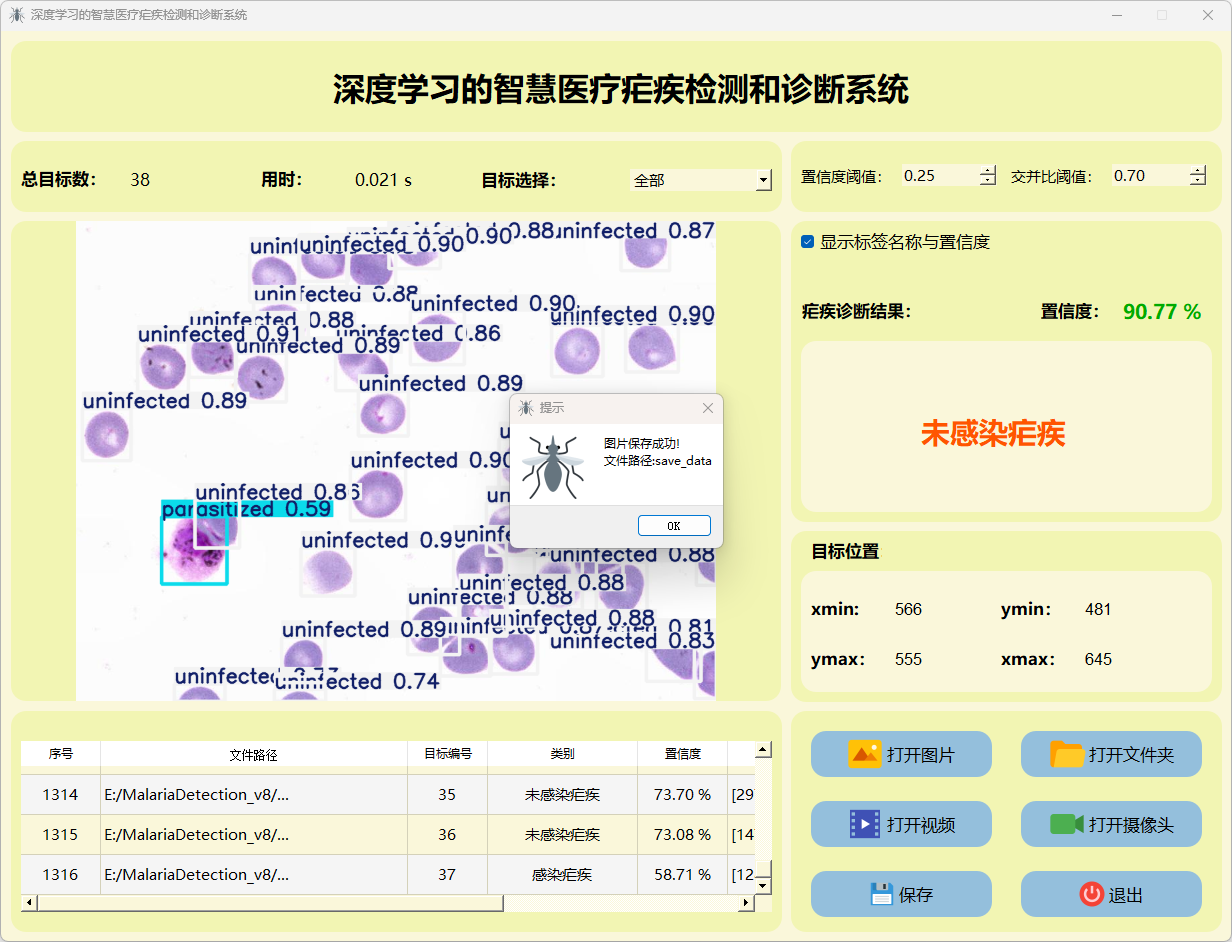Click the camera icon on 打开摄像头 button
The width and height of the screenshot is (1232, 942).
tap(1067, 824)
